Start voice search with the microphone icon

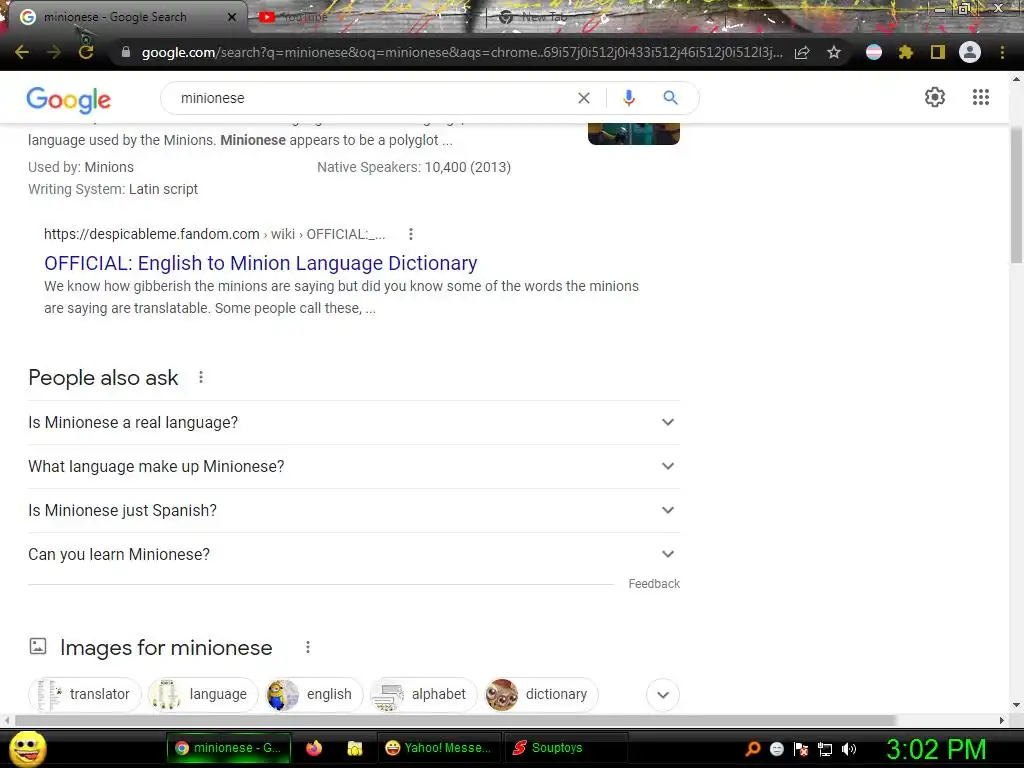tap(628, 98)
